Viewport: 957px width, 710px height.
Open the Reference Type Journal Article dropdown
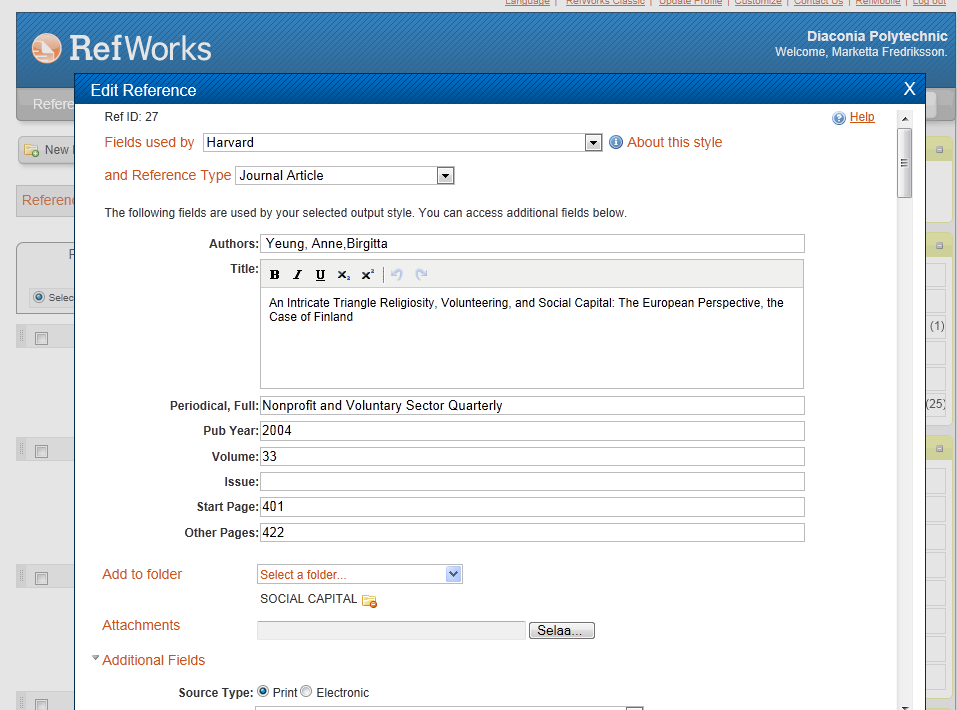coord(446,176)
